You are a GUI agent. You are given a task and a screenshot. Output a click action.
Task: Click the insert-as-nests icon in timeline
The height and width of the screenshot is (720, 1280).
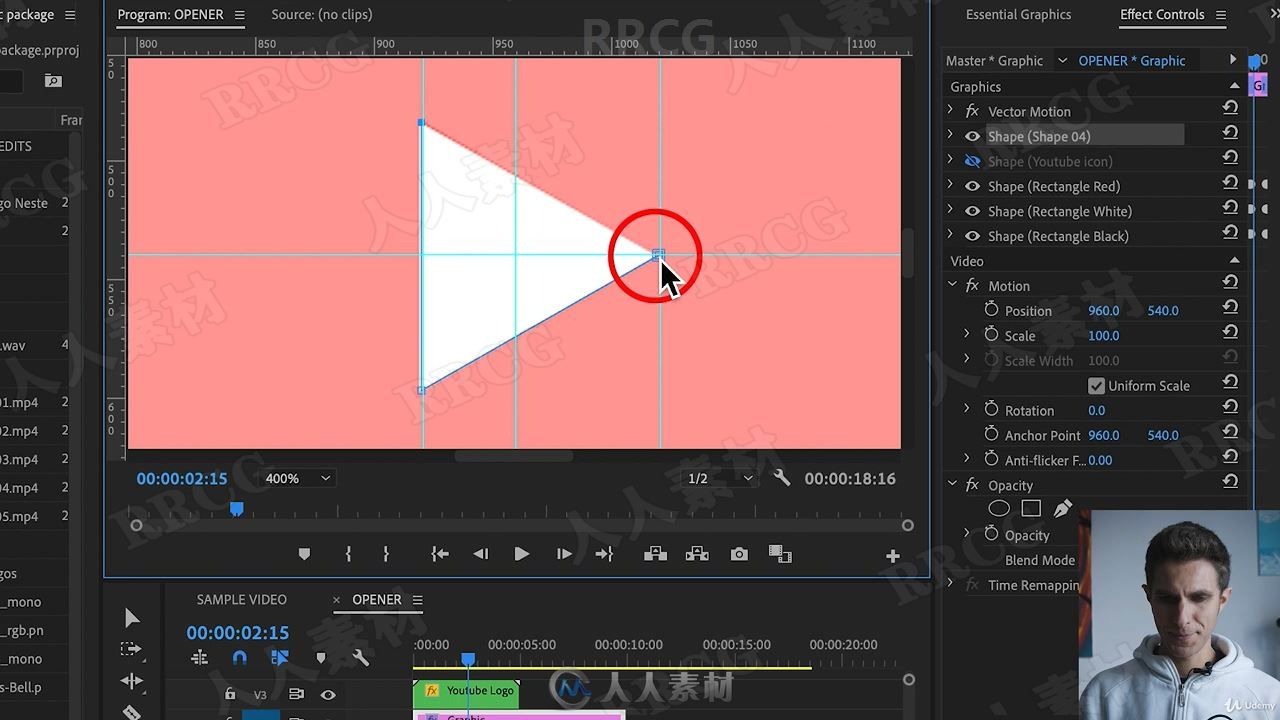click(199, 658)
